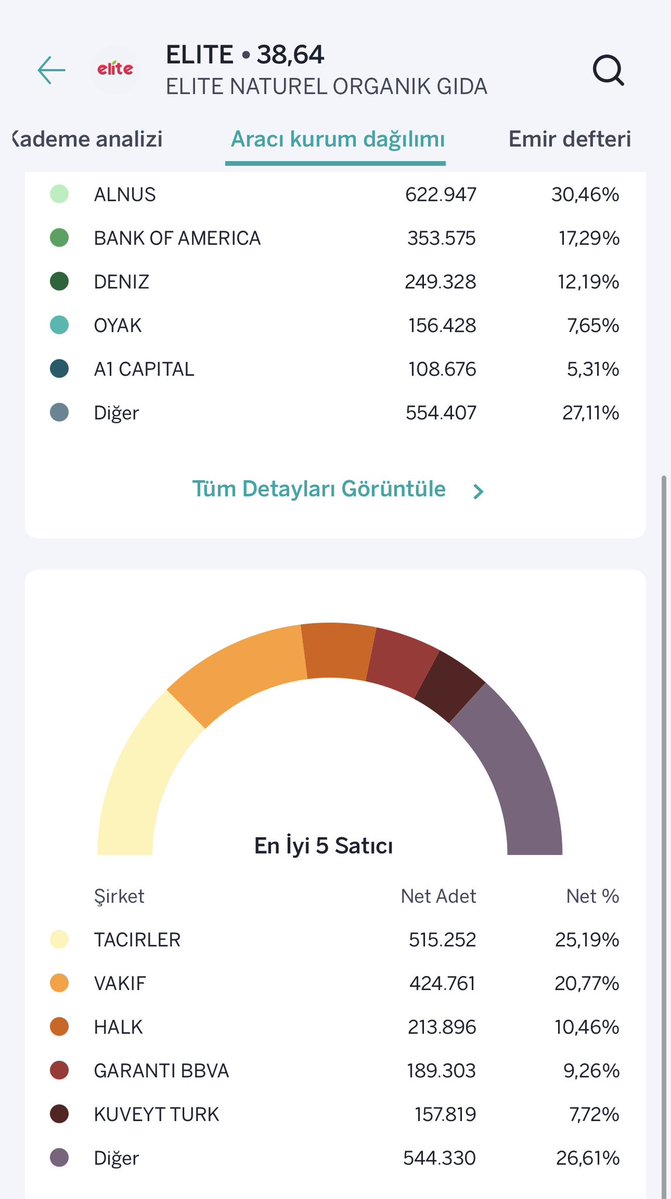Click TACIRLER net amount 515.252
Screen dimensions: 671x1199
442,939
